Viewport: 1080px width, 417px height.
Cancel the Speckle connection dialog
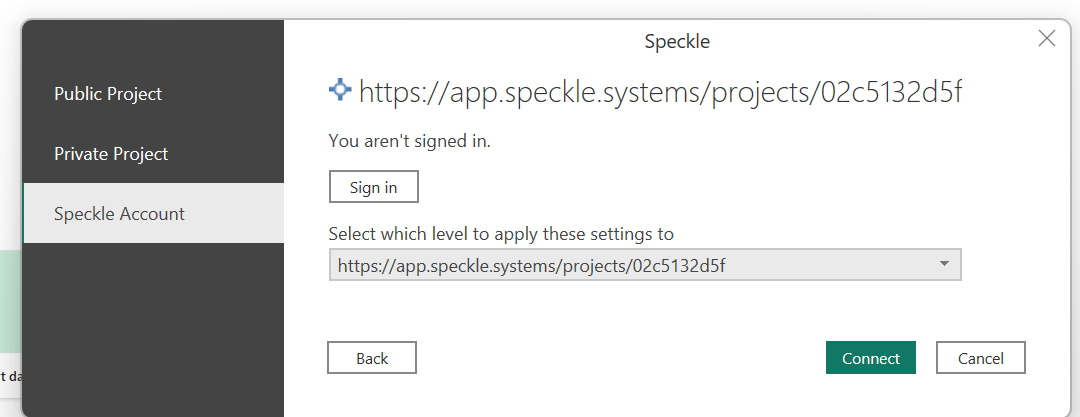coord(981,358)
